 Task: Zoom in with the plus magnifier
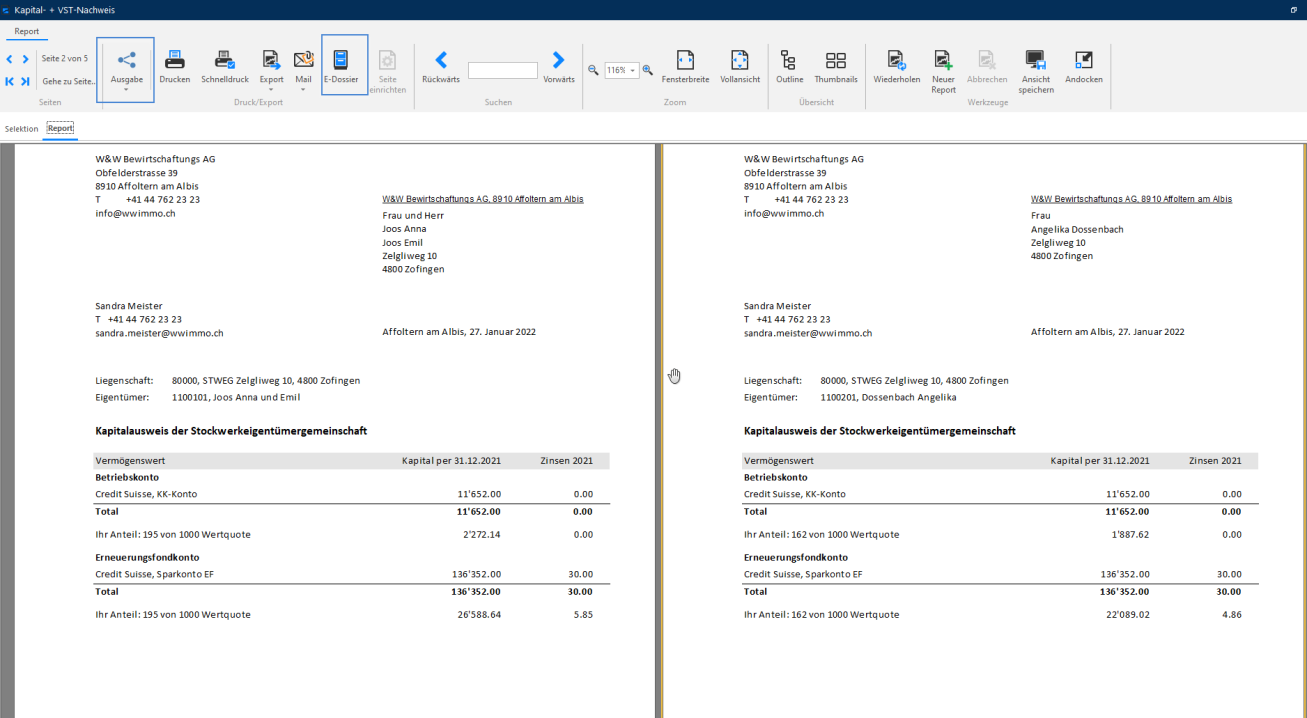(x=647, y=70)
